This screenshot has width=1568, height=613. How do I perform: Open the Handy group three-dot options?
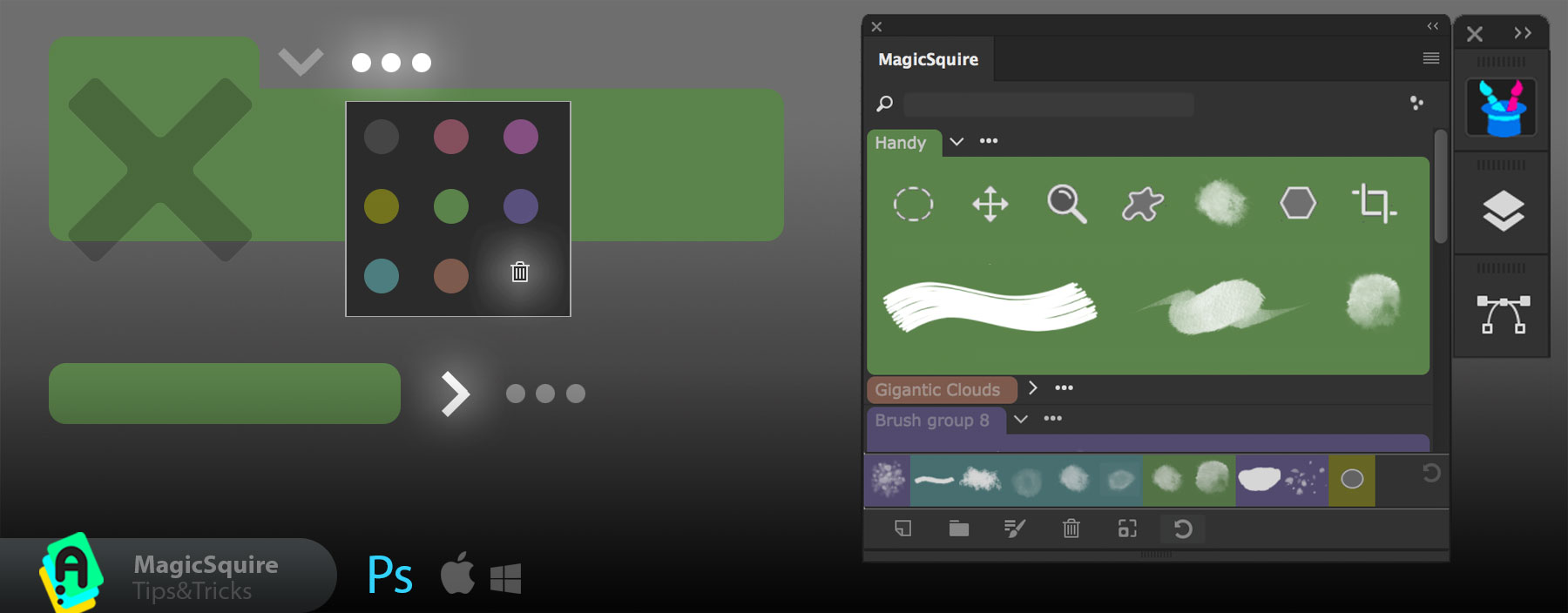coord(989,141)
